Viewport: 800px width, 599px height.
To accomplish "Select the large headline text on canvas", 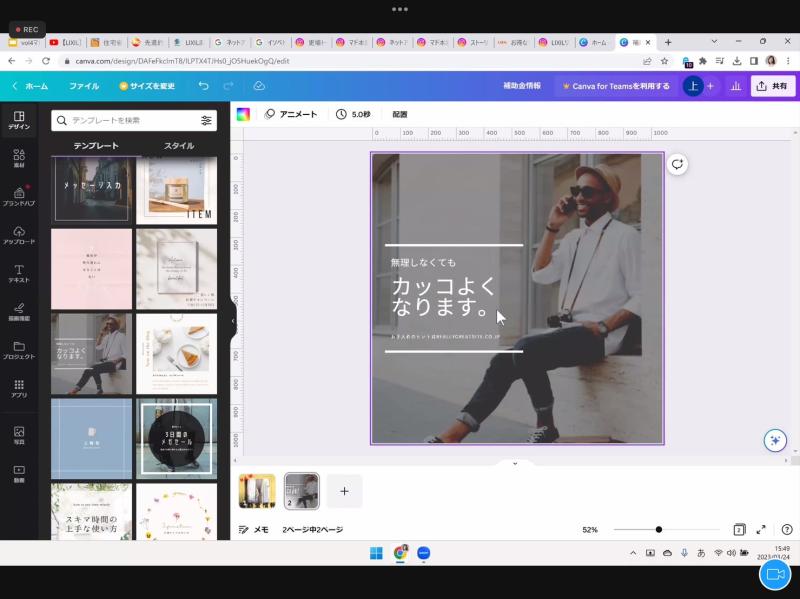I will coord(443,296).
